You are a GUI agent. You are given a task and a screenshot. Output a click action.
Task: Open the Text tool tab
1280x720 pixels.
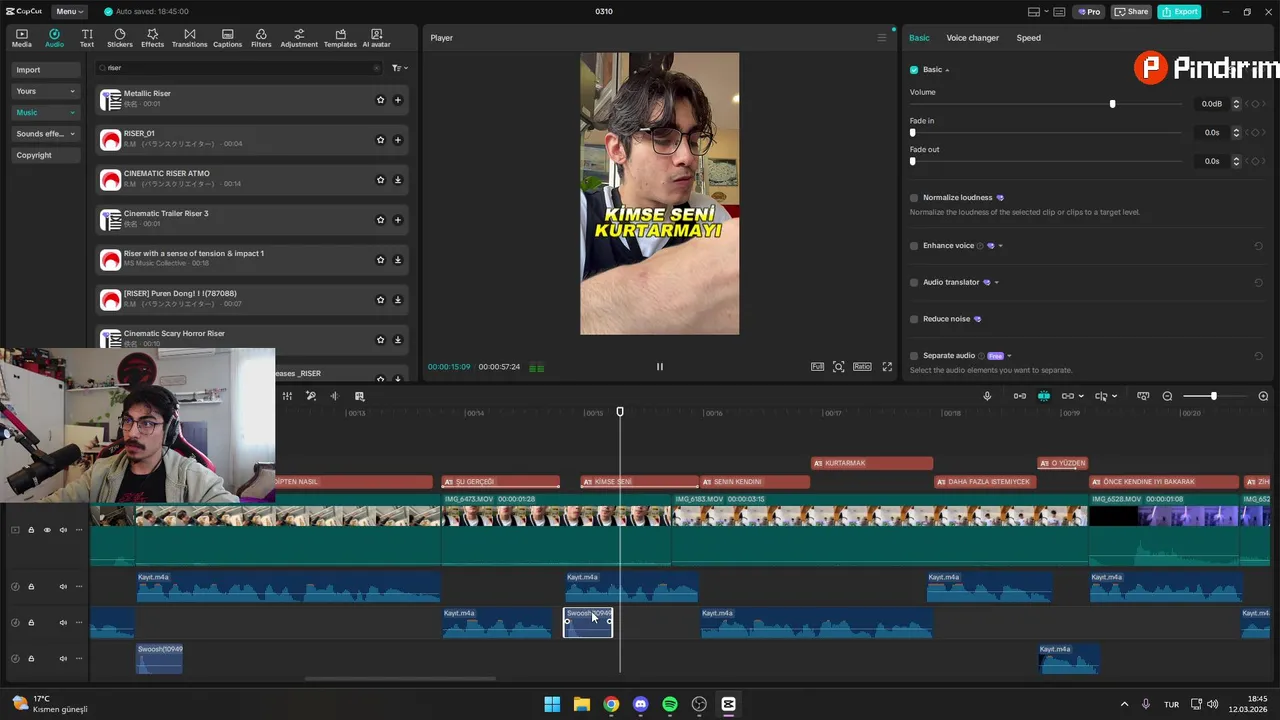coord(87,38)
